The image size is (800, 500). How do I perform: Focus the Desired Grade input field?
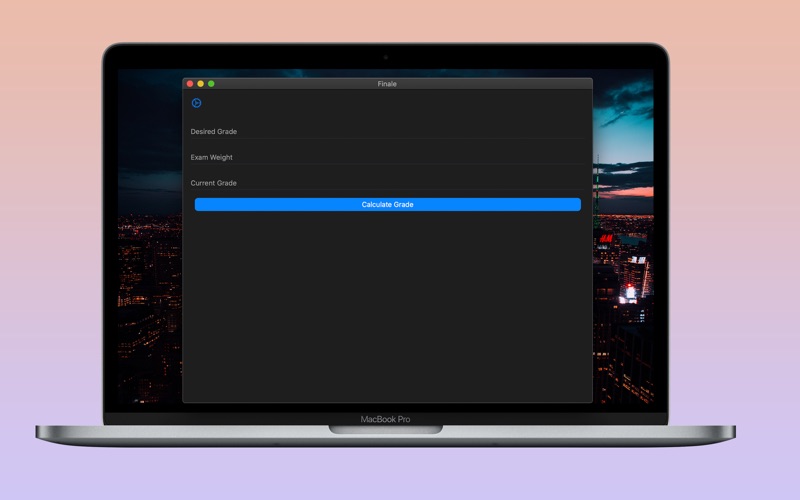(x=387, y=132)
